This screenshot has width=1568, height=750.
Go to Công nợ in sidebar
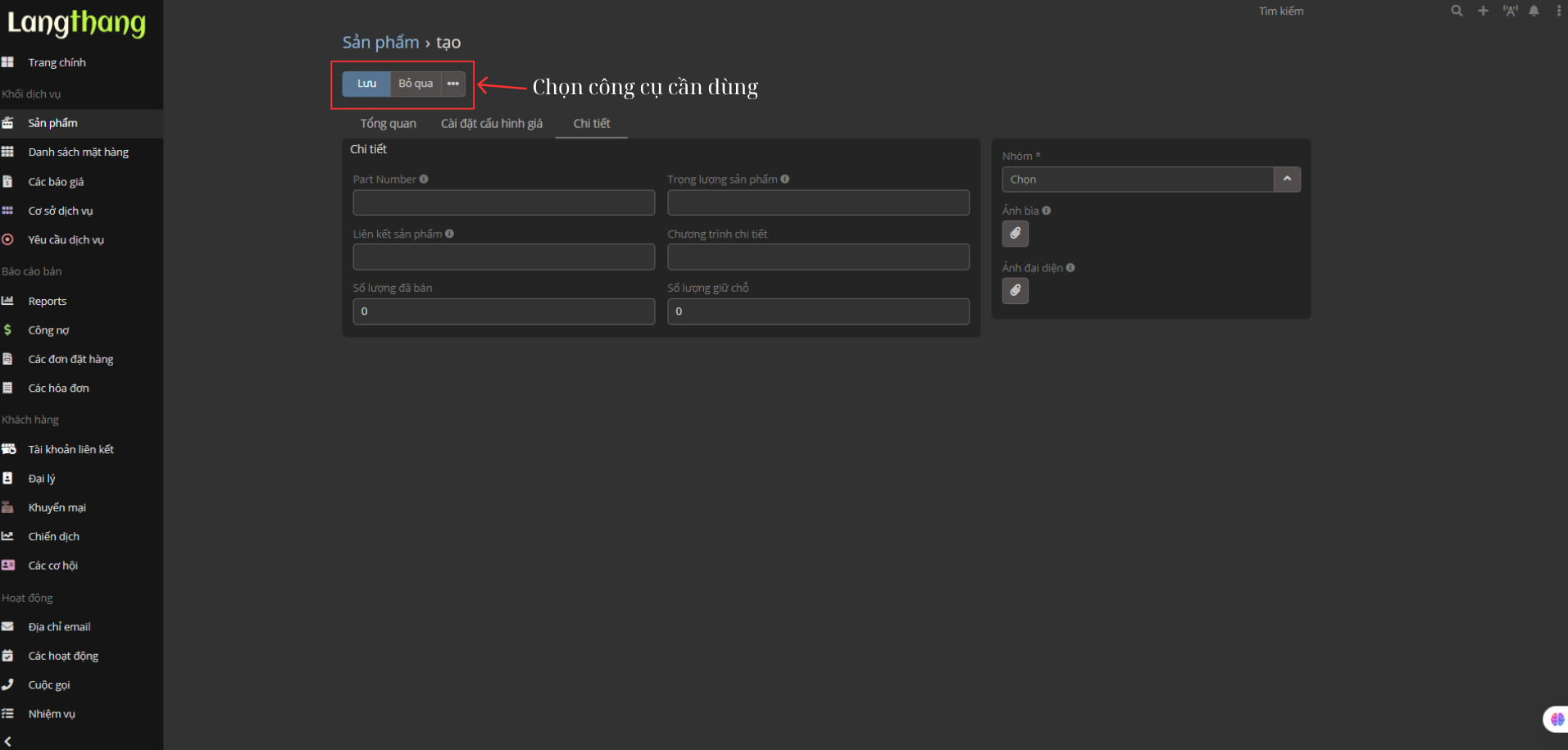pyautogui.click(x=48, y=330)
